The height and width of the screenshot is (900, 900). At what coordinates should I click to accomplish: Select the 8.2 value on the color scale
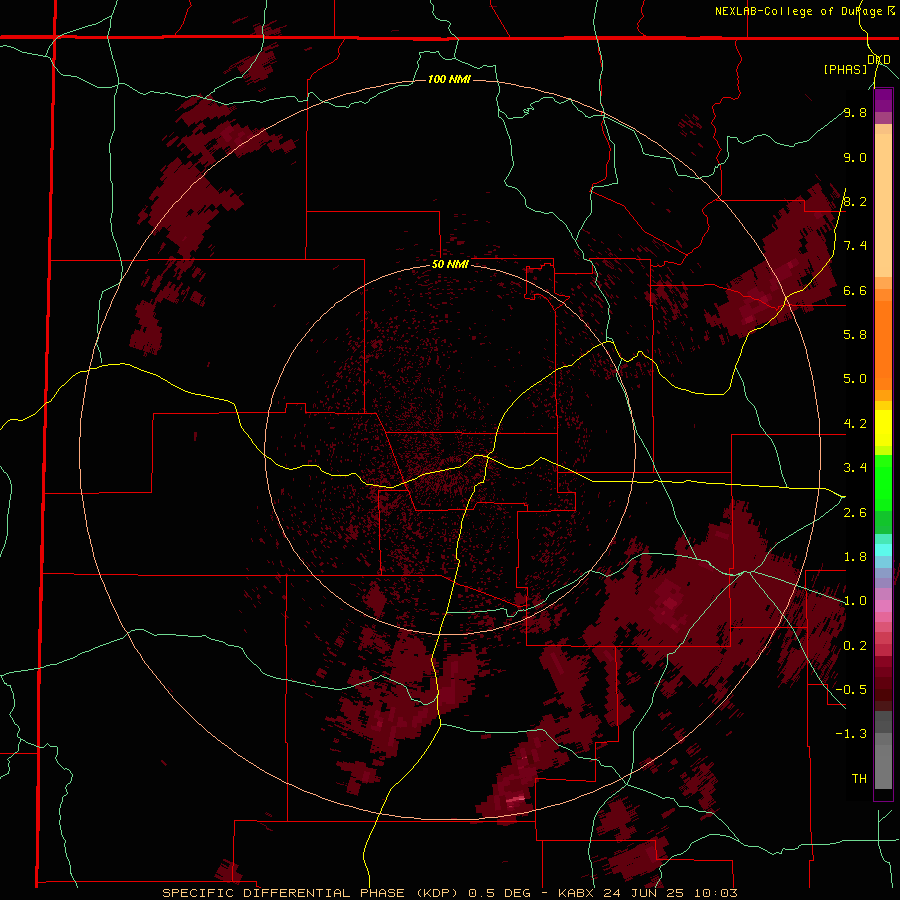click(x=855, y=201)
